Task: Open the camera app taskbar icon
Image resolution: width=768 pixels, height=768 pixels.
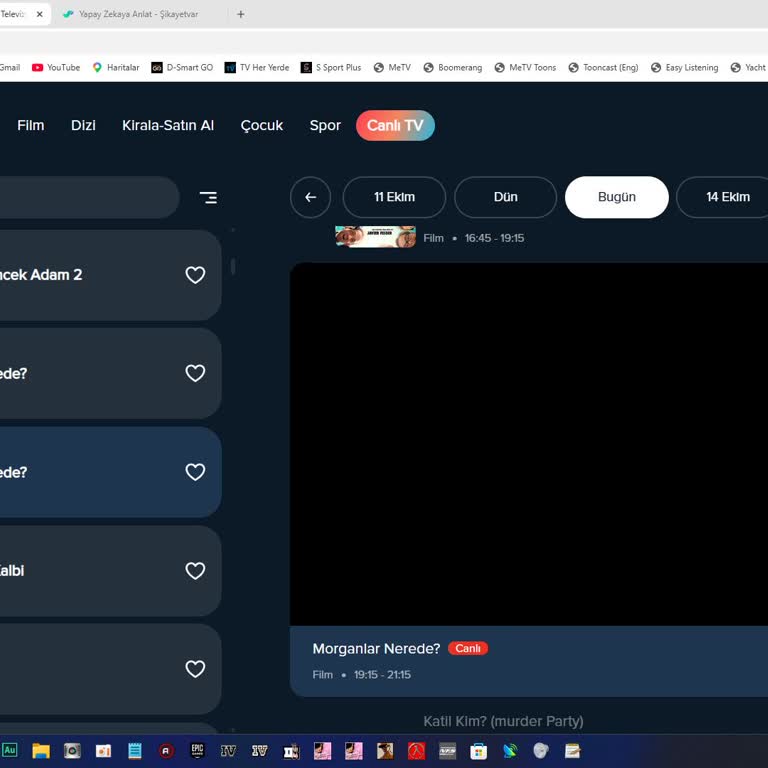Action: (72, 750)
